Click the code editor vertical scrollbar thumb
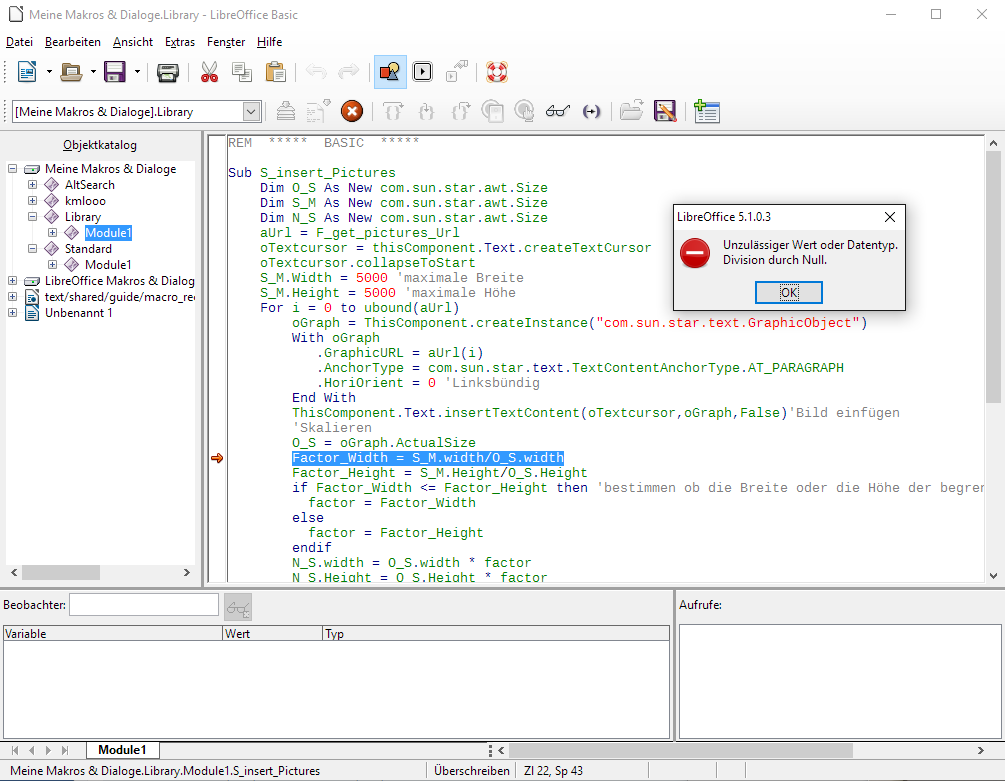This screenshot has height=781, width=1005. (993, 277)
